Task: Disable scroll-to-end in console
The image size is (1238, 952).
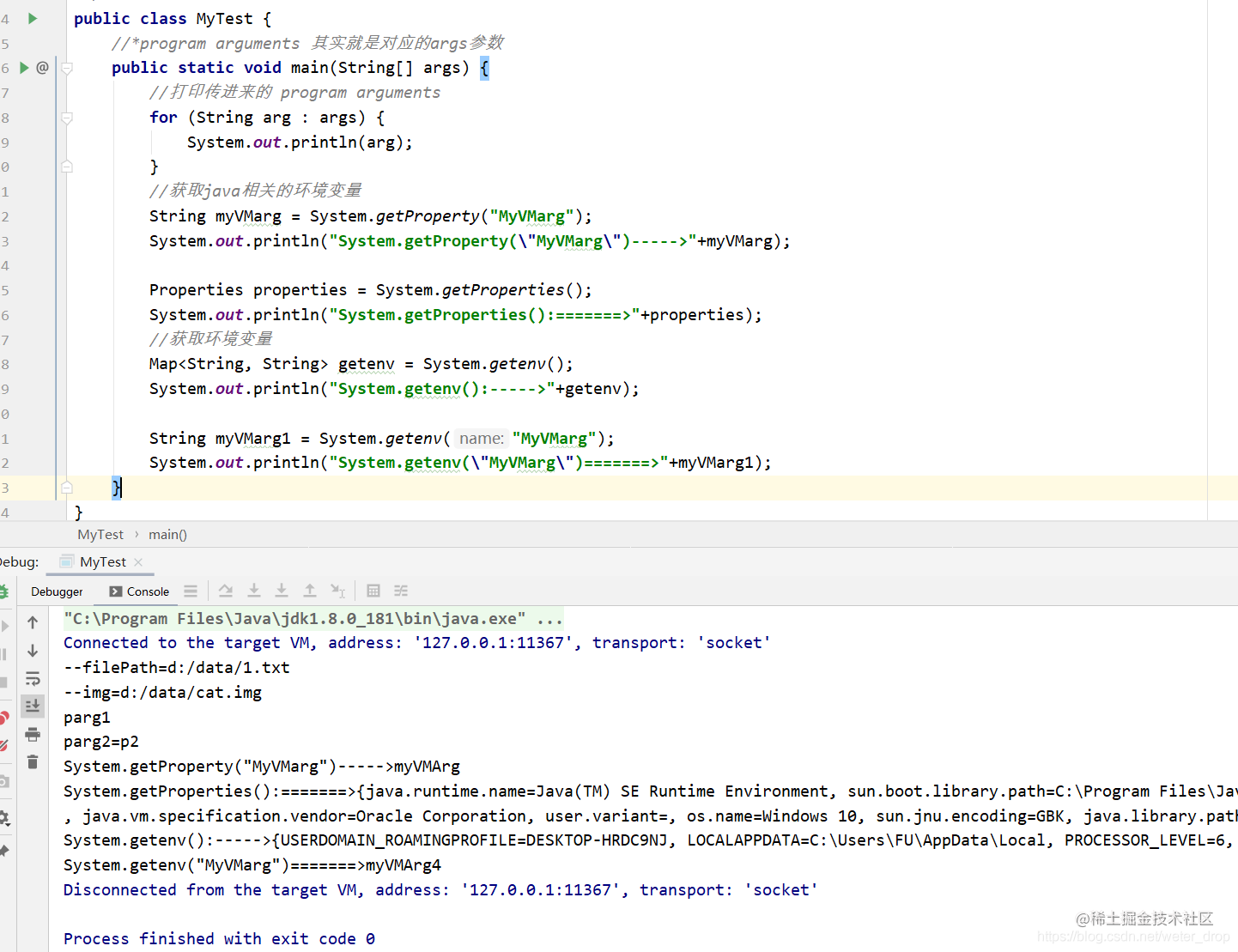Action: point(33,706)
